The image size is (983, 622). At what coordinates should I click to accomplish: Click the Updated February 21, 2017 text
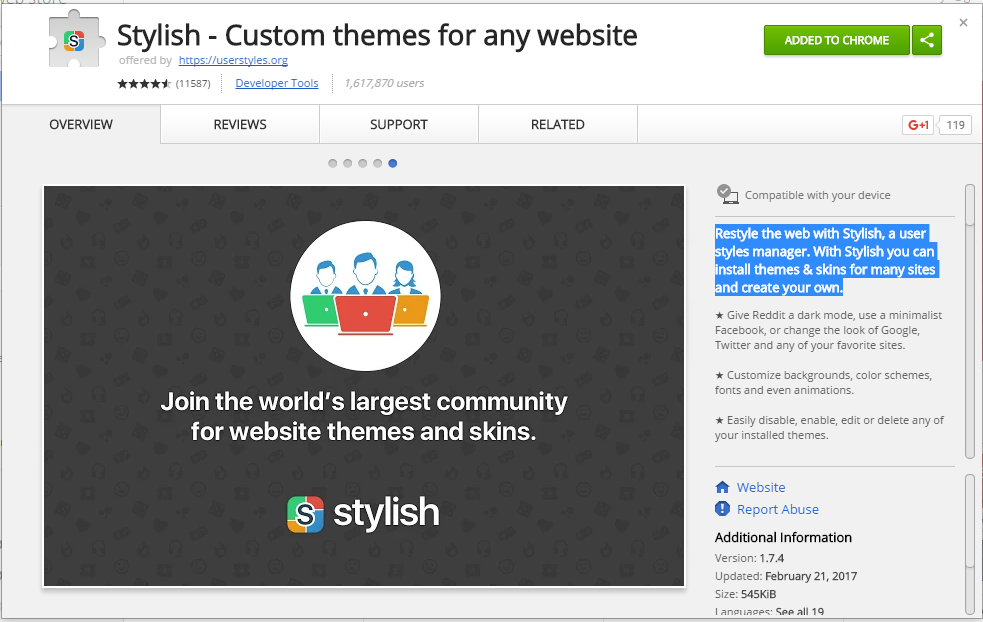pos(786,576)
